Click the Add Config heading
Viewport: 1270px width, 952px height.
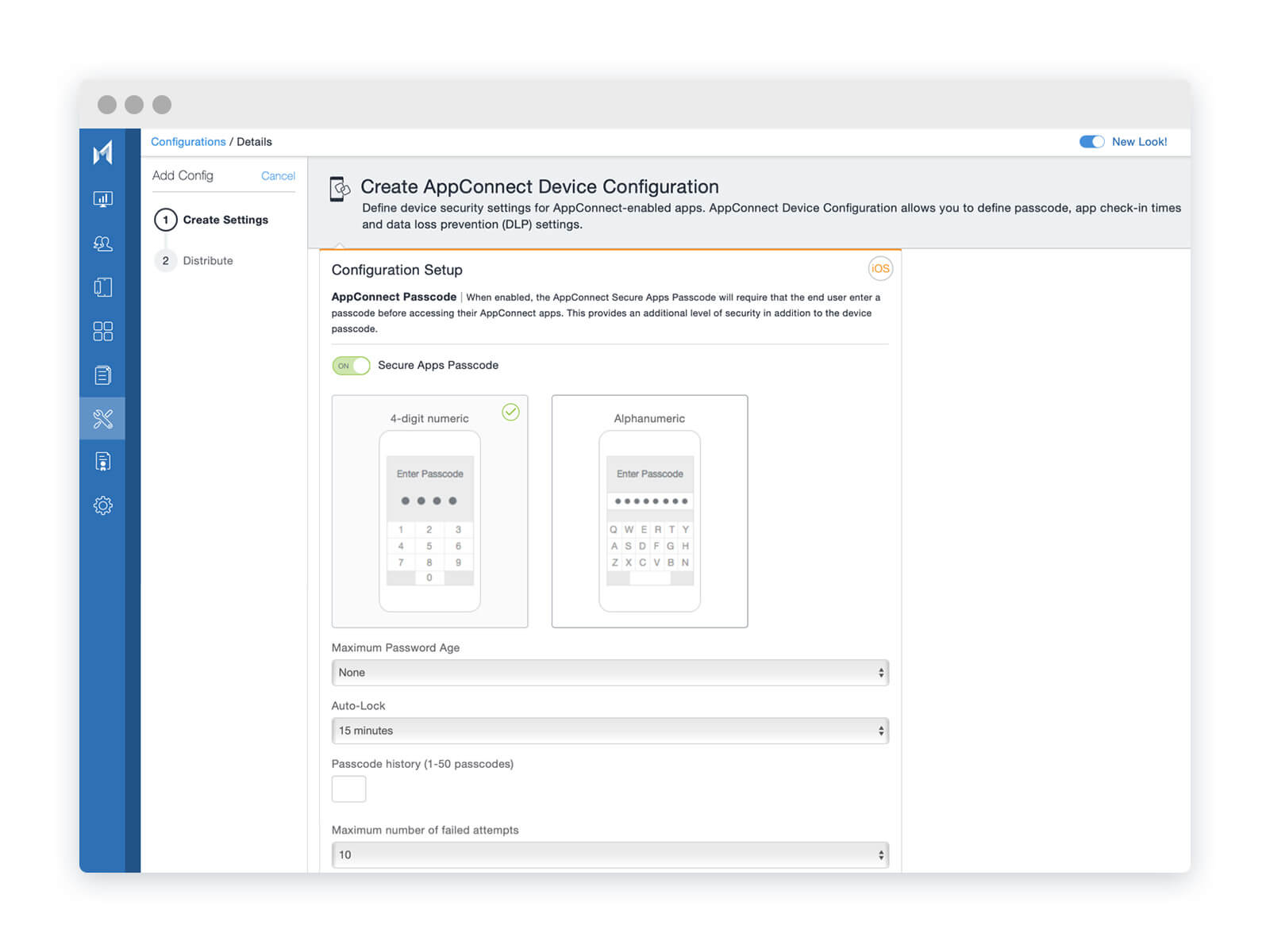183,175
